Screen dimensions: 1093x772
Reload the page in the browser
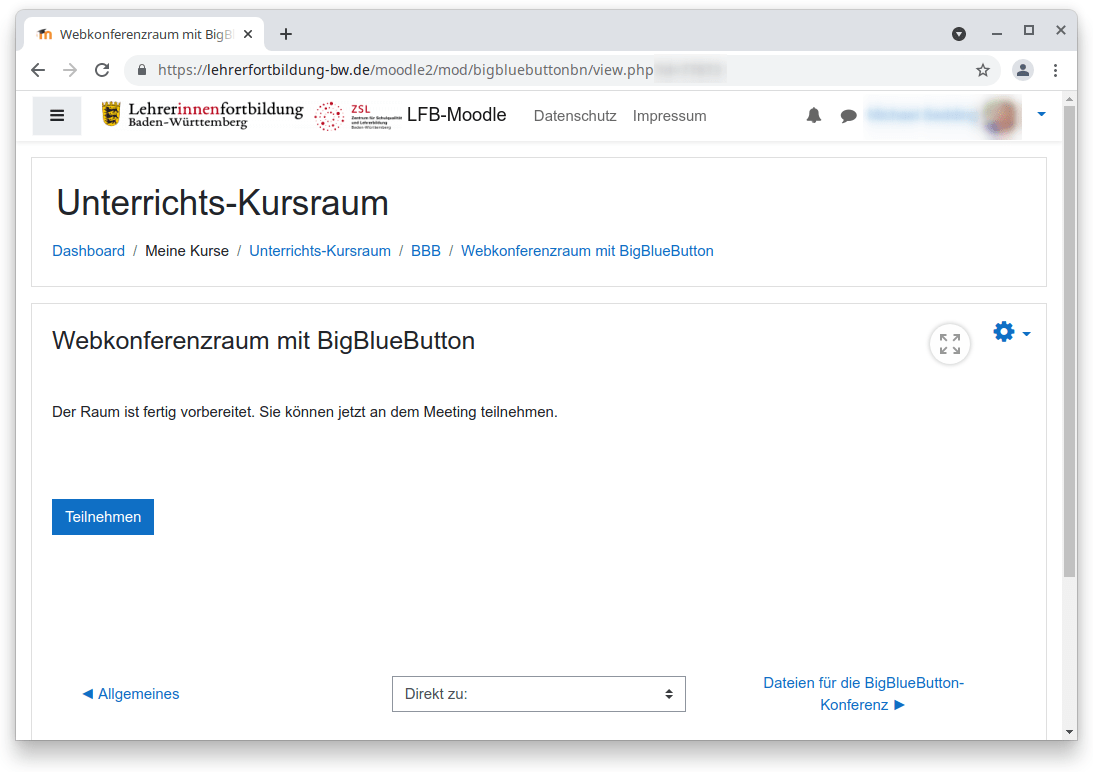(x=102, y=70)
